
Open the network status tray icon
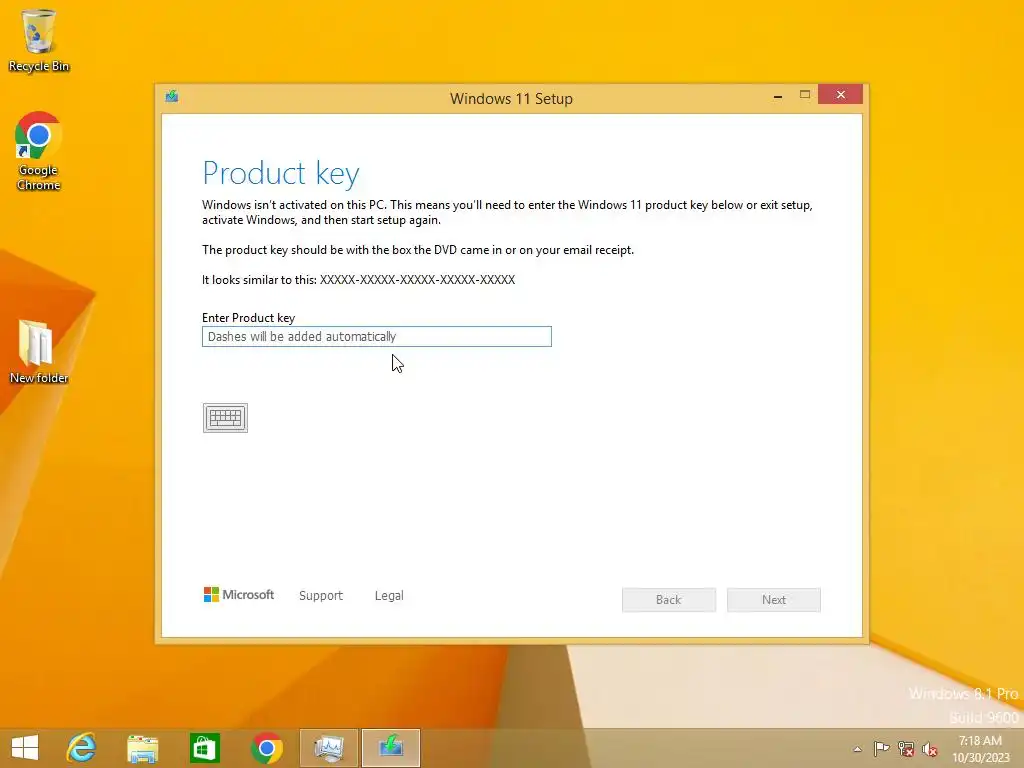pyautogui.click(x=906, y=748)
